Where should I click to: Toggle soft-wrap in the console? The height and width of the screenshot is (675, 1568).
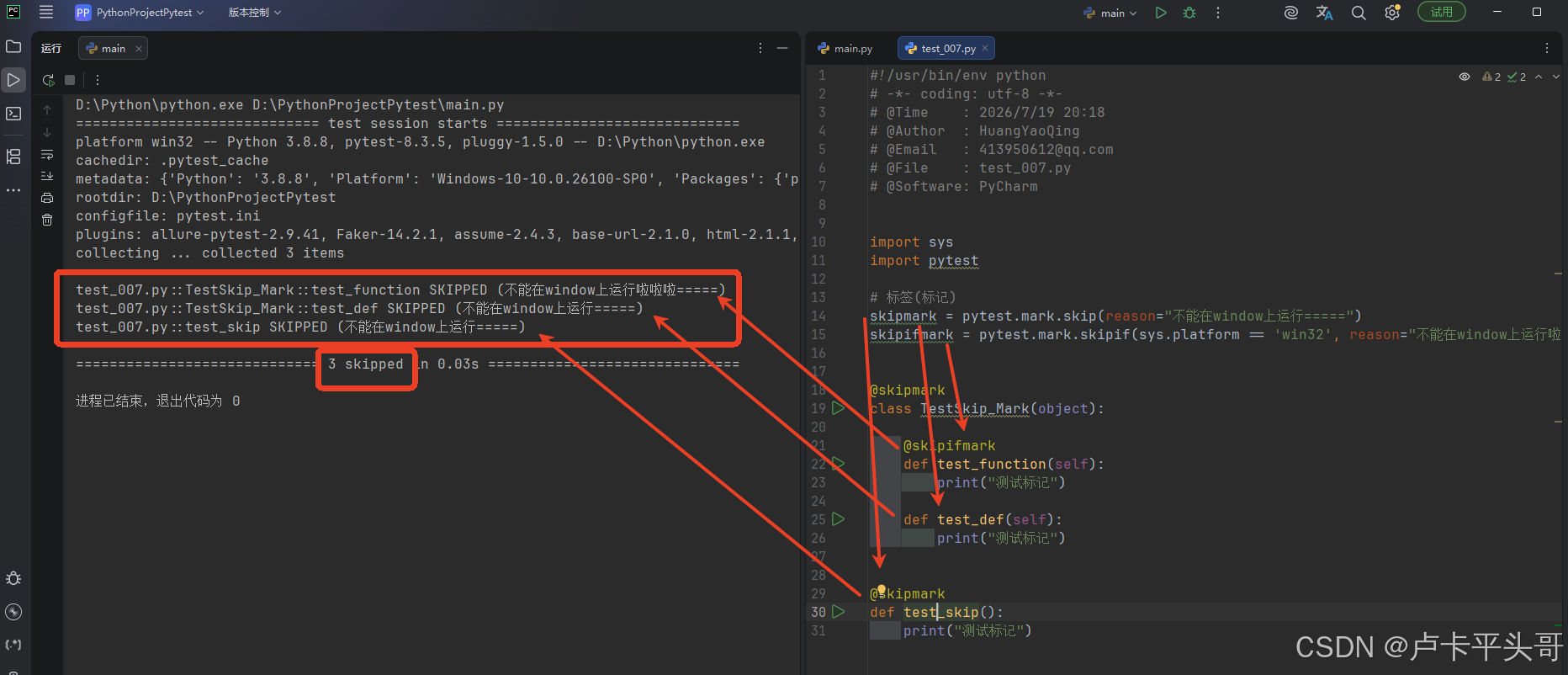pyautogui.click(x=47, y=154)
